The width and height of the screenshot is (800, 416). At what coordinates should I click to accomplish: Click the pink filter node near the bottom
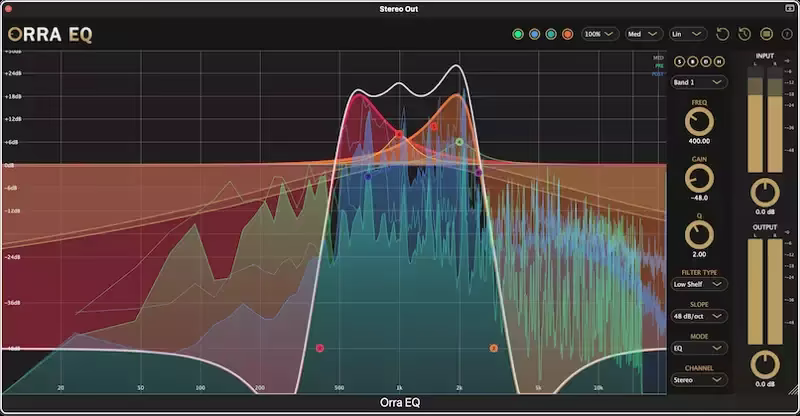click(320, 348)
